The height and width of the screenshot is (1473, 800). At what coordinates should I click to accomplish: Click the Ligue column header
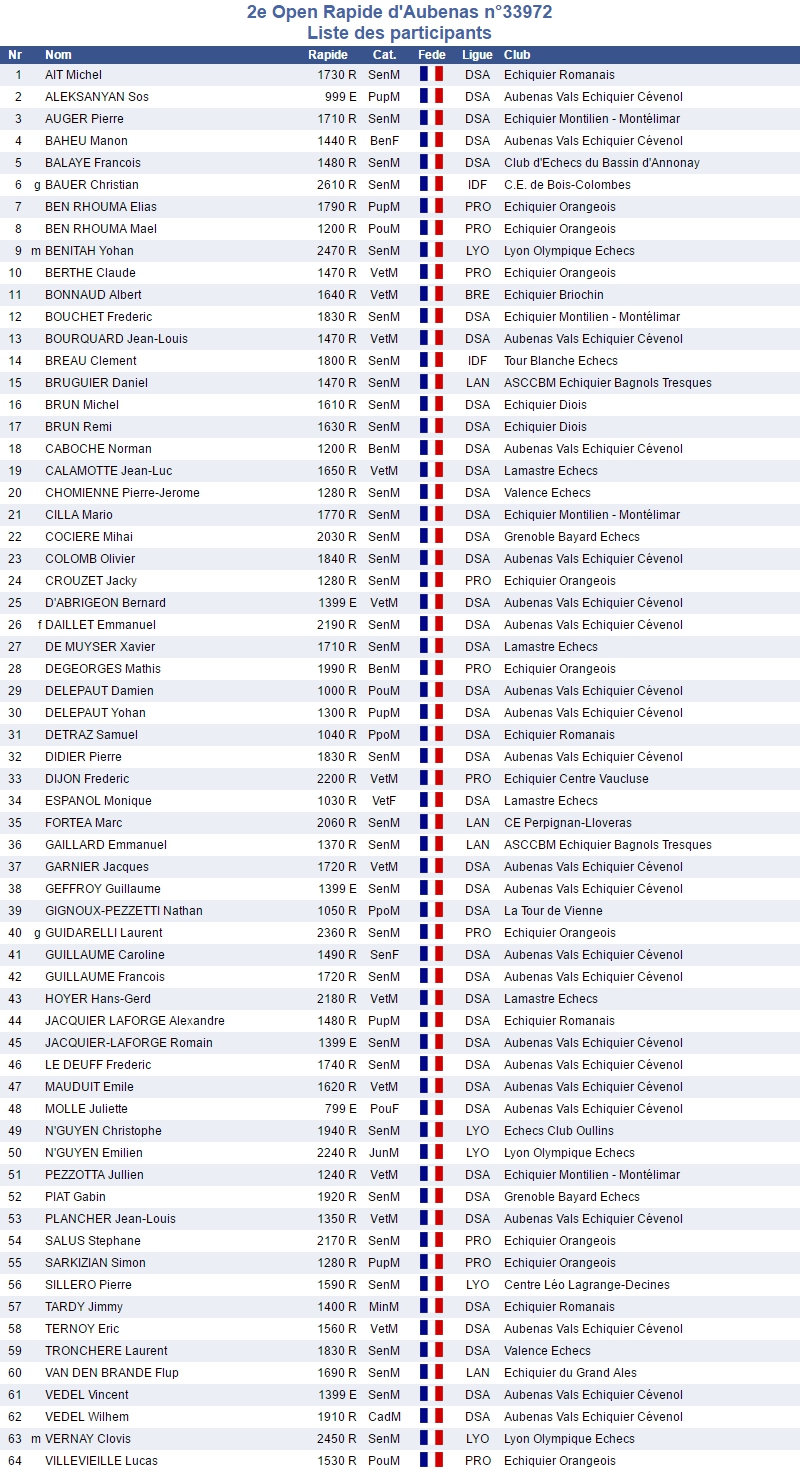477,55
